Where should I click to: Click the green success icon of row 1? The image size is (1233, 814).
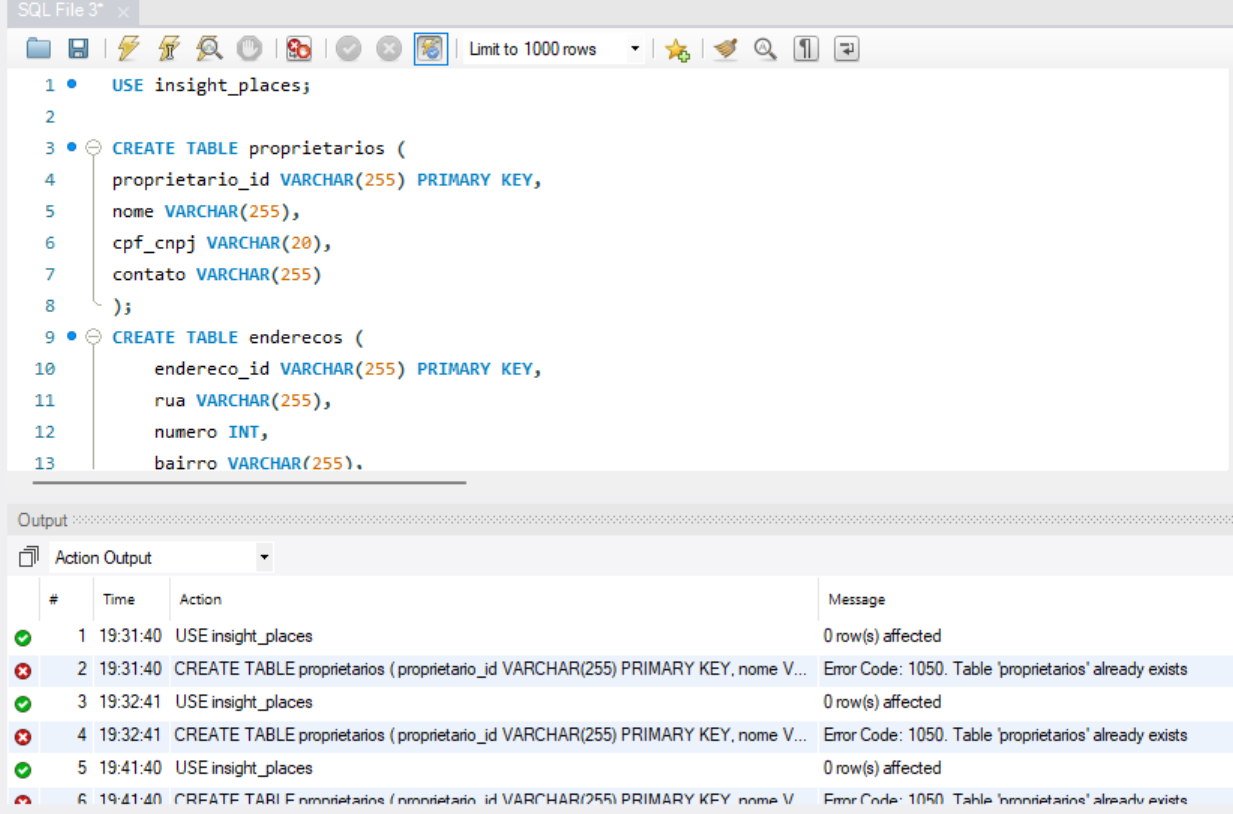pyautogui.click(x=23, y=637)
